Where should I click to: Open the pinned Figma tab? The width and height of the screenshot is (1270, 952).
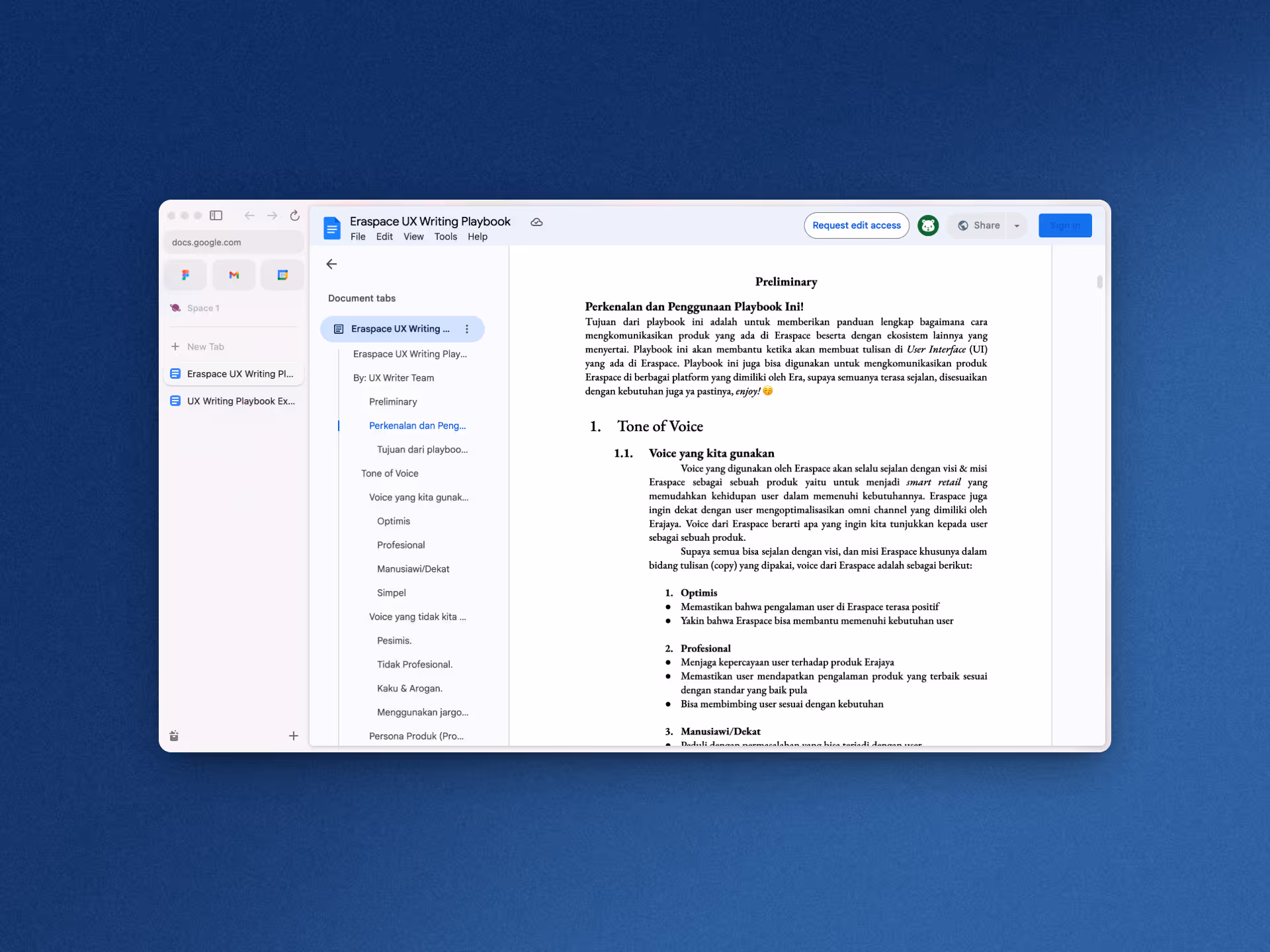185,275
